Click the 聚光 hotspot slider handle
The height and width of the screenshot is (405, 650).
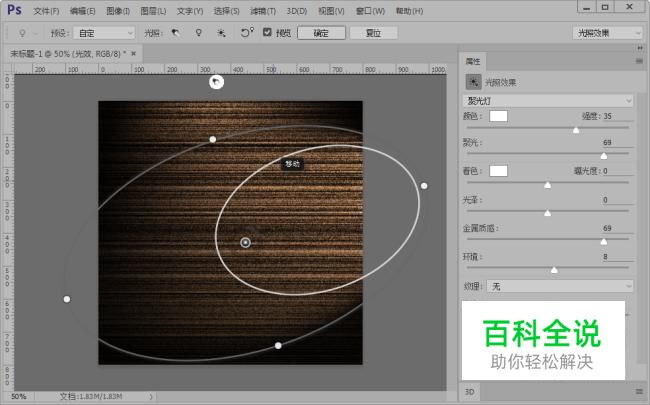(604, 156)
